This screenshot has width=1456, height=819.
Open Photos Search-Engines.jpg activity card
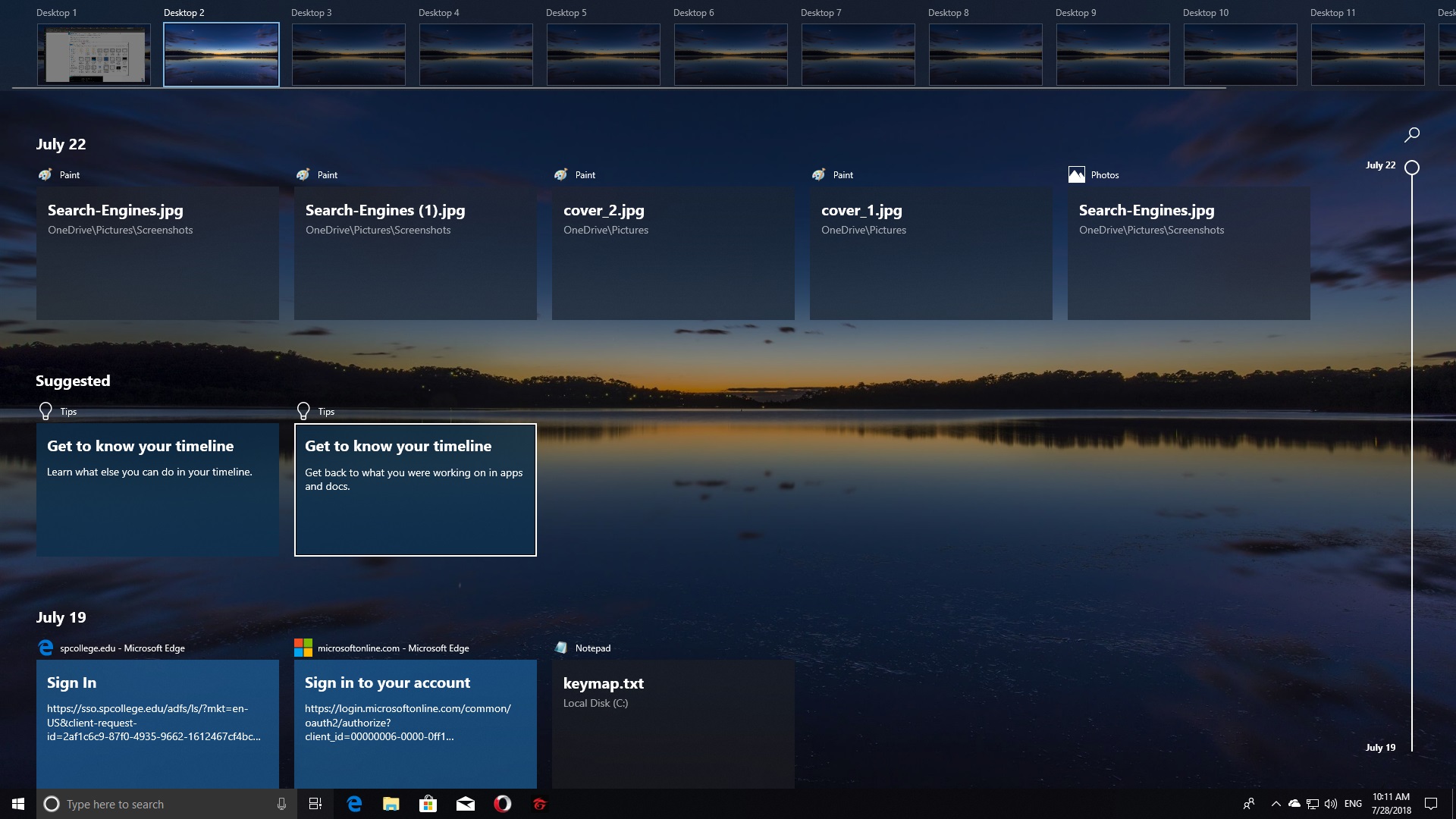coord(1189,253)
